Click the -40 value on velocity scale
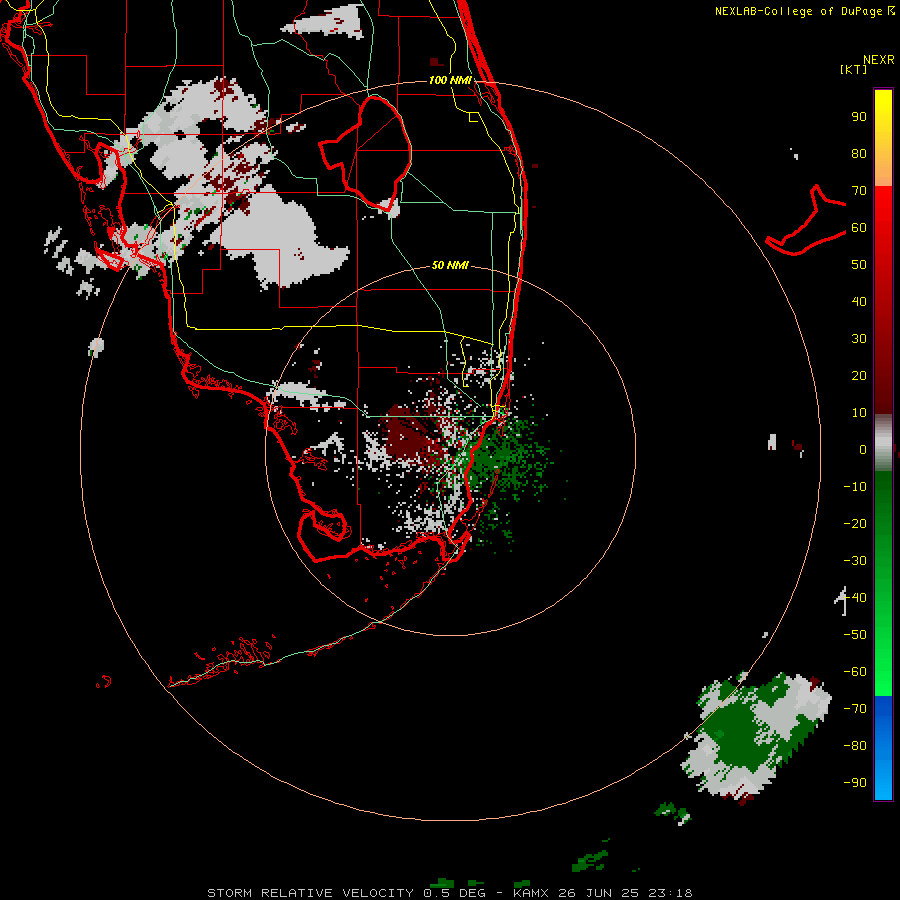 pos(855,598)
